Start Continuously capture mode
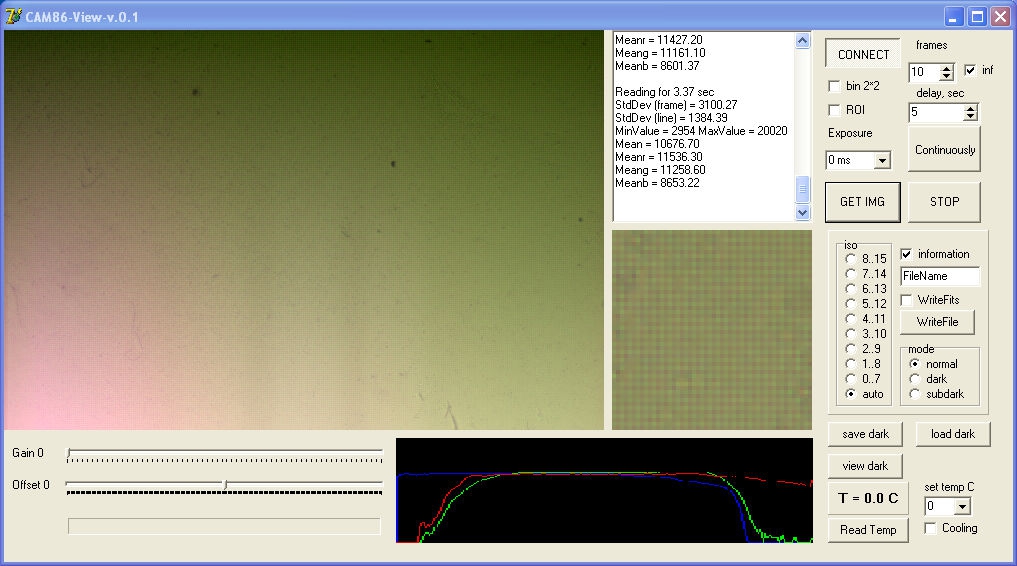The image size is (1017, 566). [x=944, y=150]
